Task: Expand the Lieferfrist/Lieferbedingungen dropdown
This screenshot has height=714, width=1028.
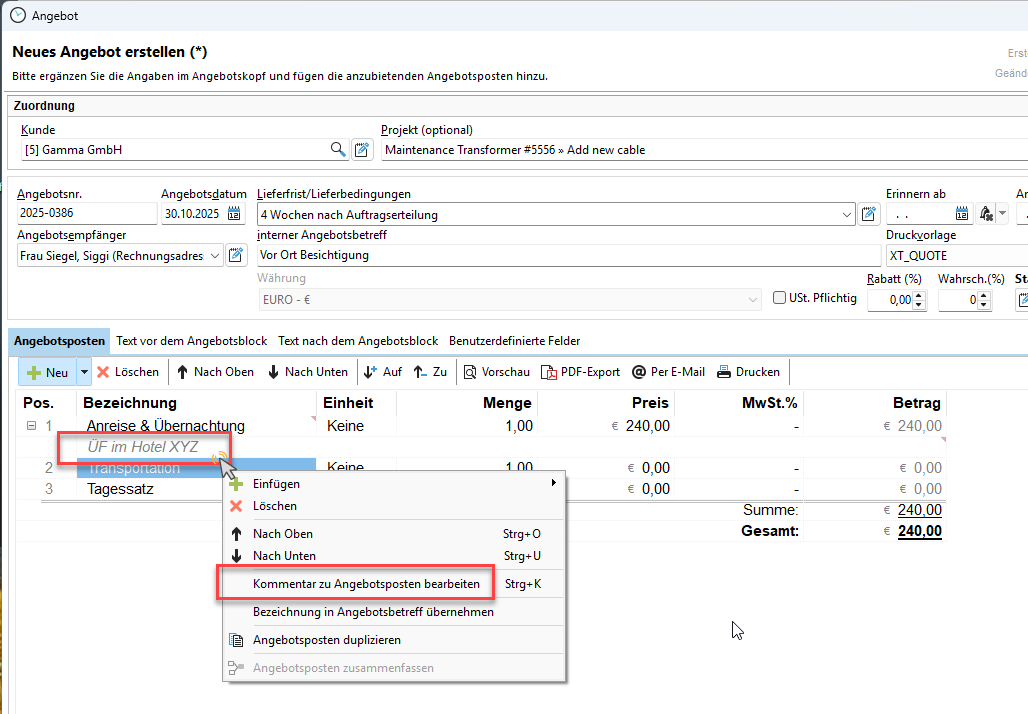Action: tap(847, 214)
